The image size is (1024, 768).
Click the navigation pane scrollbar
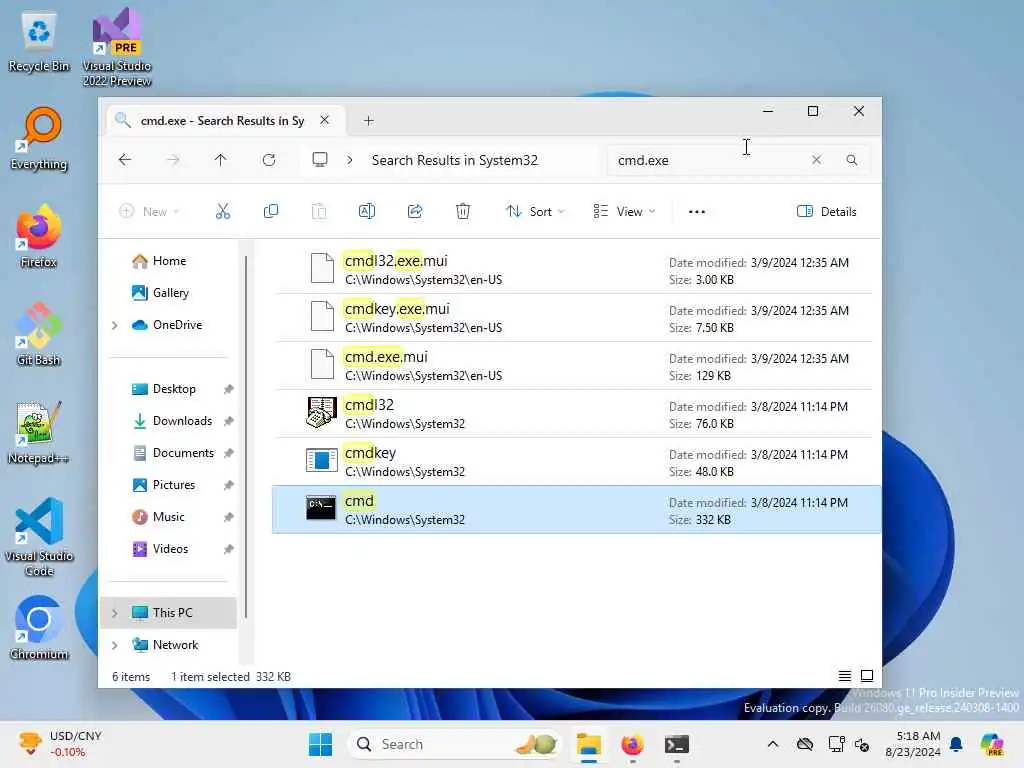246,436
